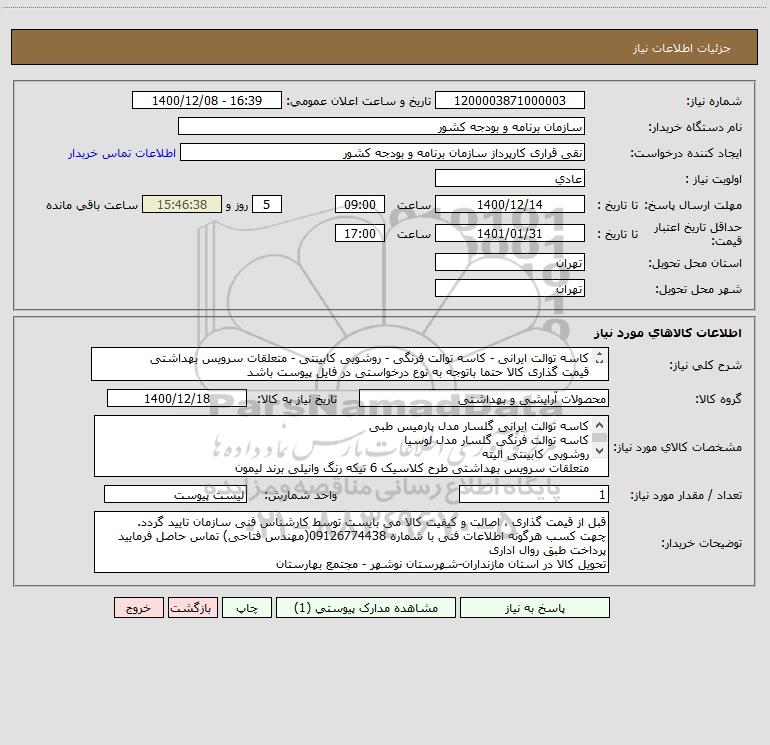Click buyer organization name field
Screen dimensions: 770x745
coord(381,126)
